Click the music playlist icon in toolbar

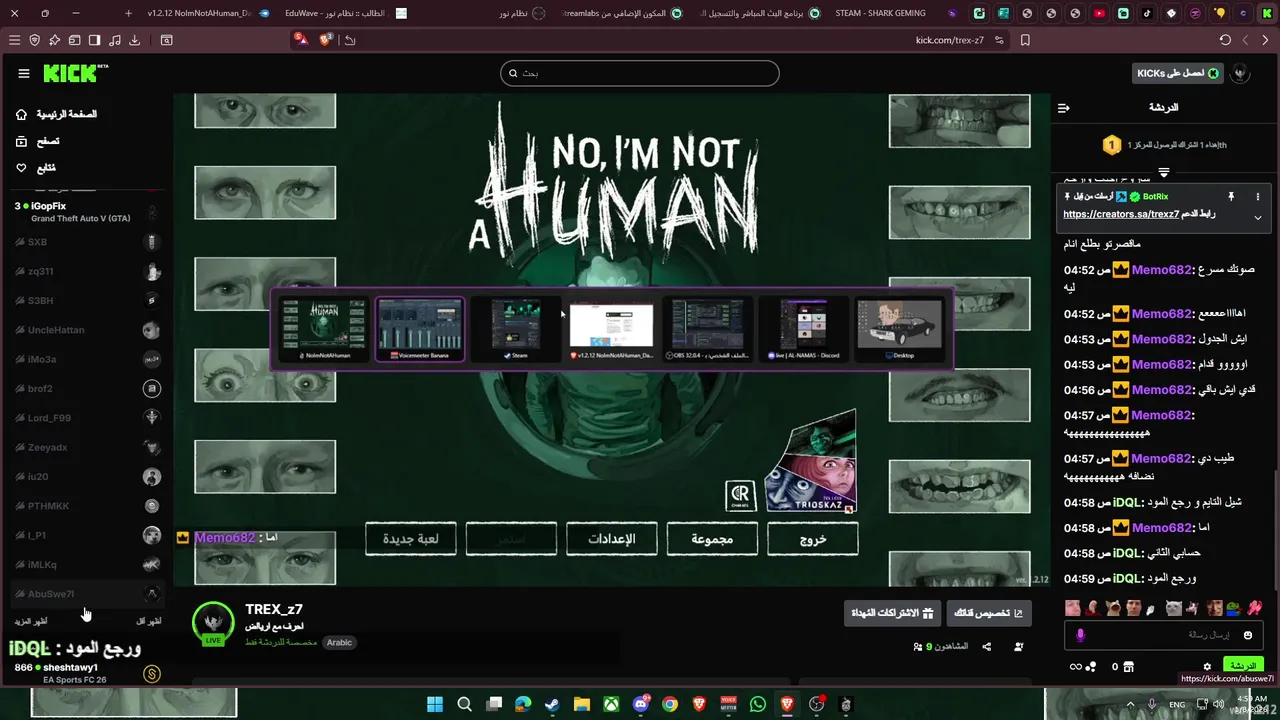(x=114, y=40)
